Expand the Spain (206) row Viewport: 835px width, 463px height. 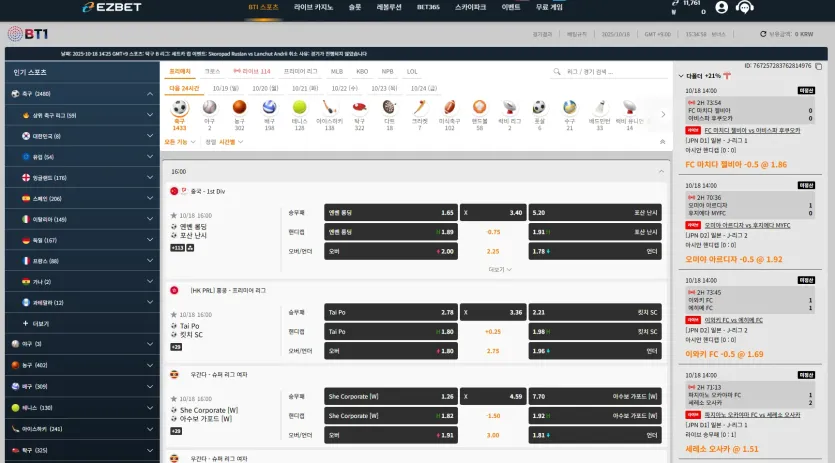coord(83,198)
